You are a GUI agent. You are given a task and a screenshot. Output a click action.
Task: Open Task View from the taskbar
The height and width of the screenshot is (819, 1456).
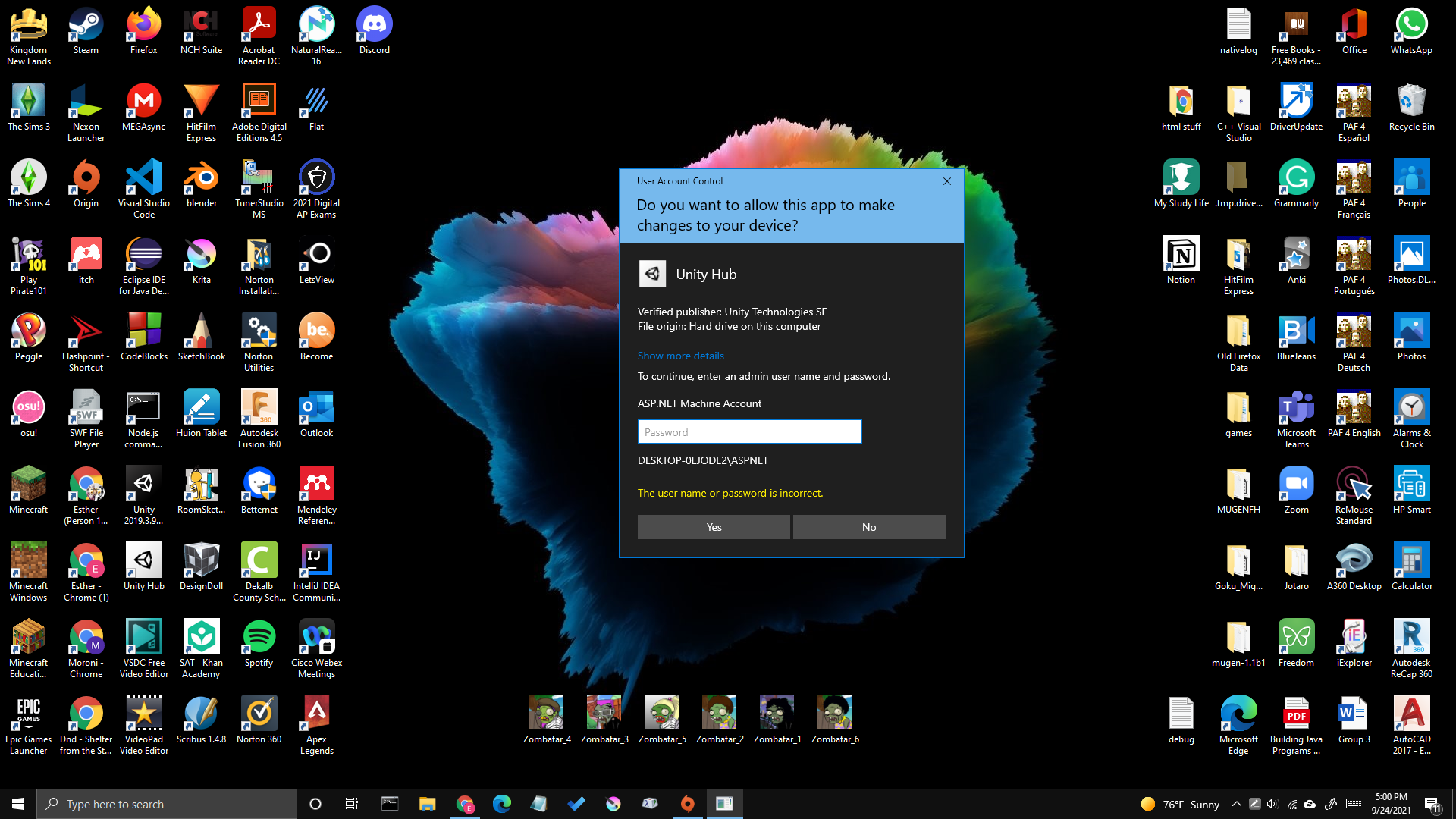[351, 804]
